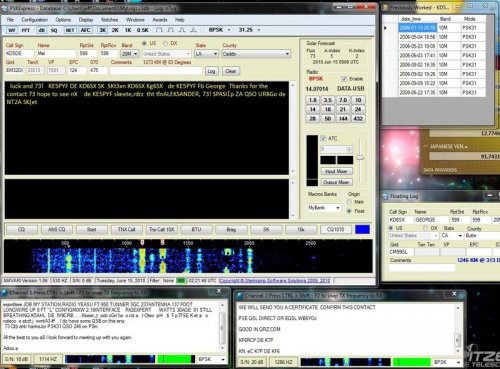Select the 2006-05-04 row in Previously Worked
The height and width of the screenshot is (369, 500).
click(434, 37)
